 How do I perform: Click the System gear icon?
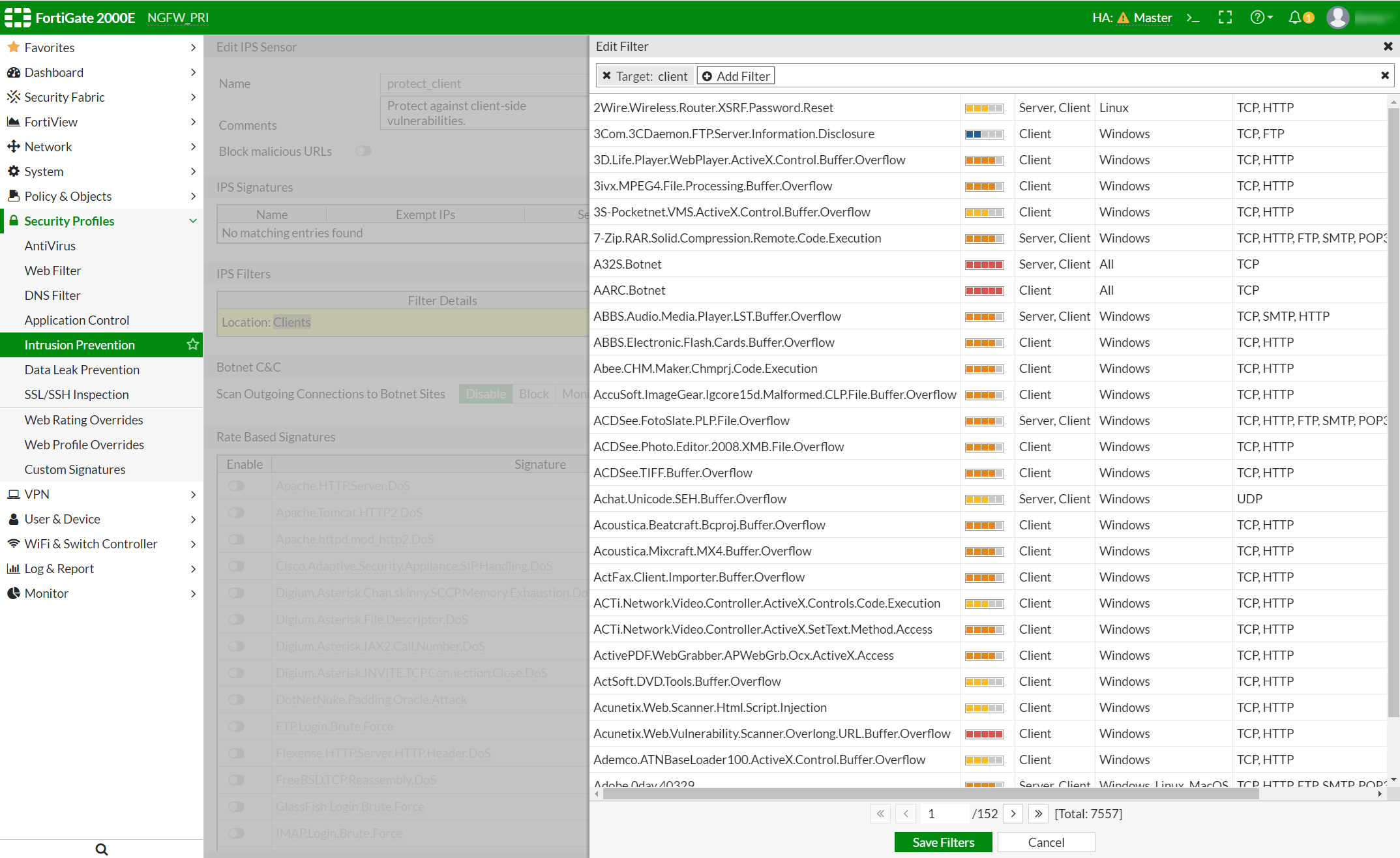click(13, 171)
